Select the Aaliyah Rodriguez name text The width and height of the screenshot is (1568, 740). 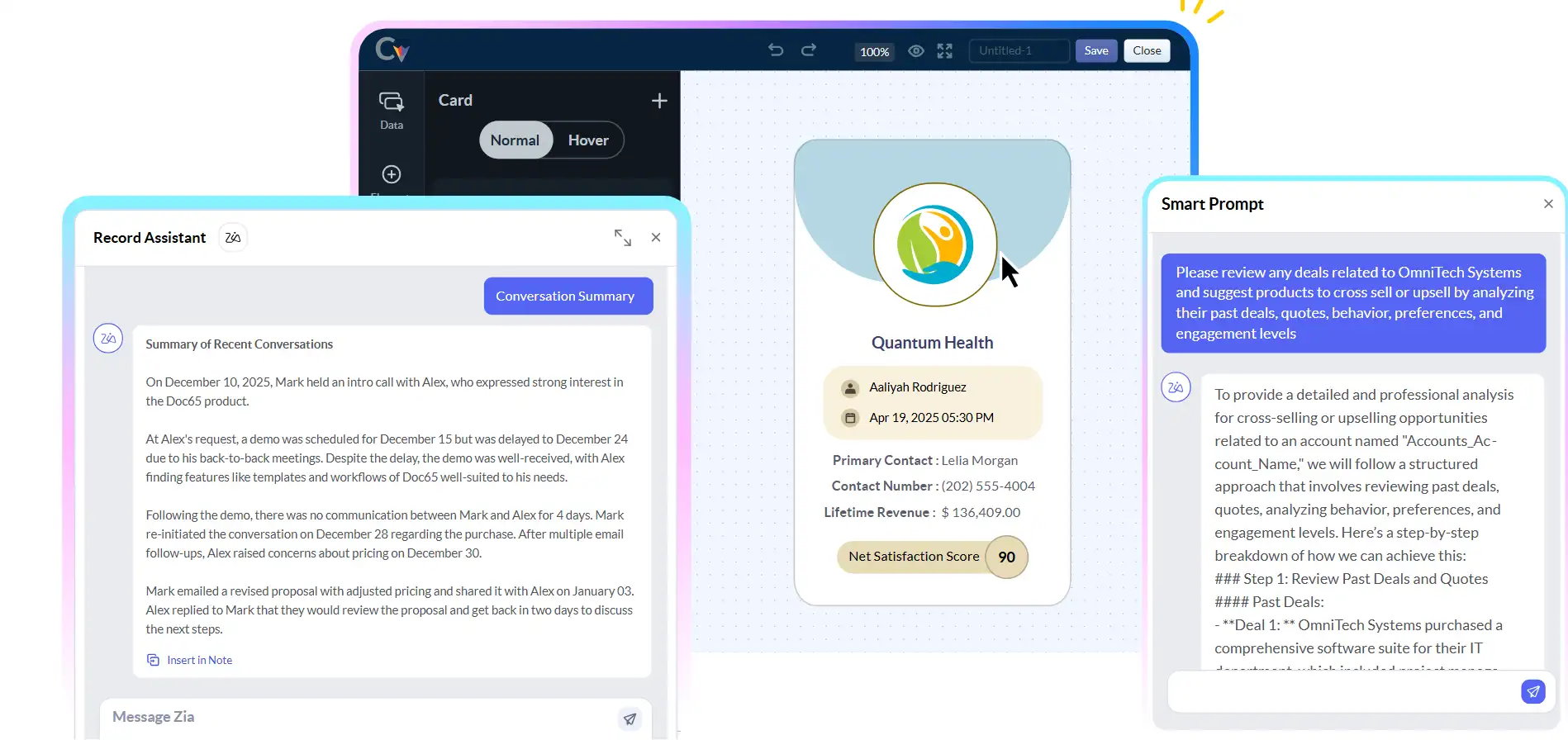[918, 387]
